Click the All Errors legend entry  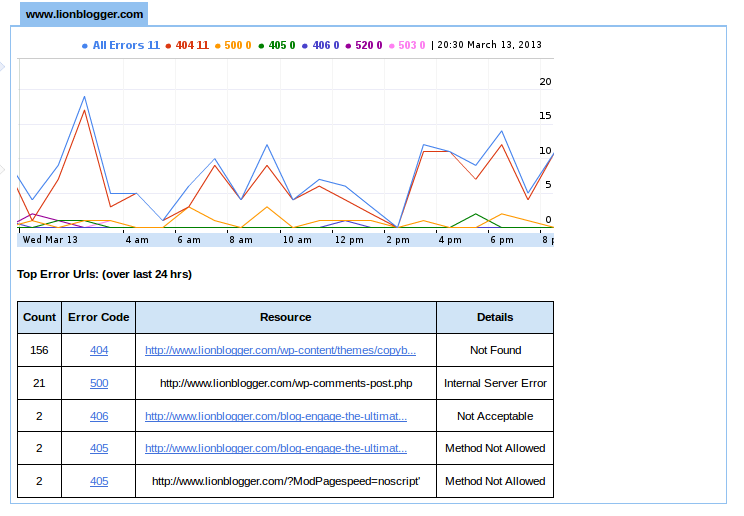coord(120,45)
